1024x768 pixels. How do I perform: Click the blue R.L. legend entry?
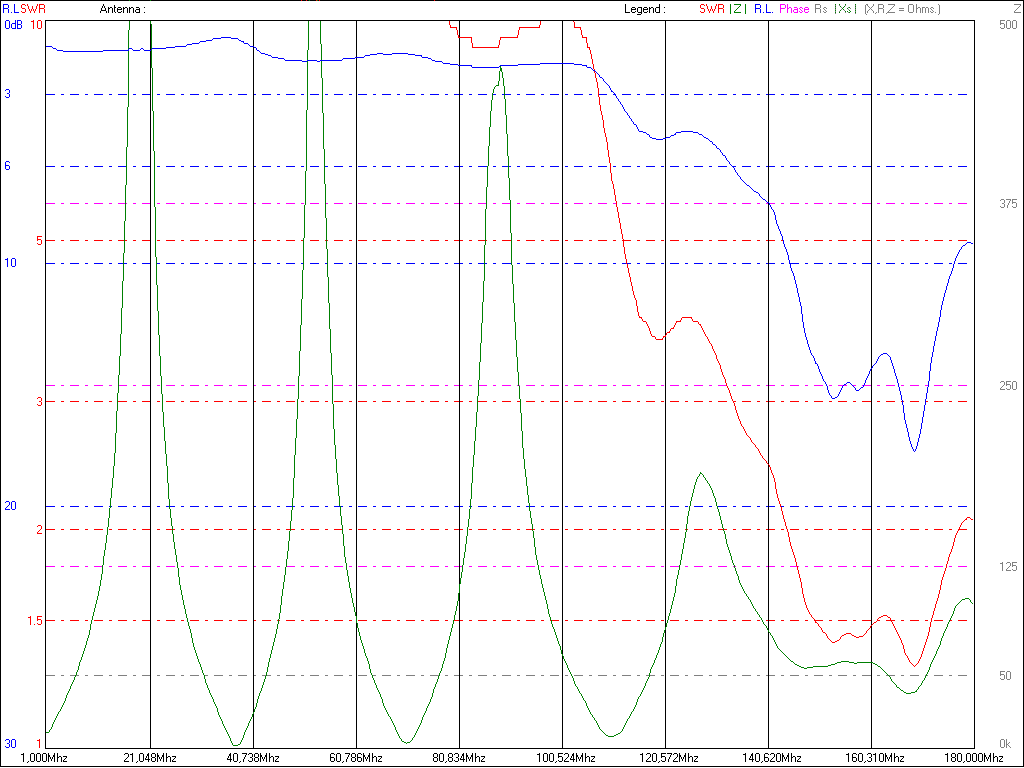click(763, 9)
